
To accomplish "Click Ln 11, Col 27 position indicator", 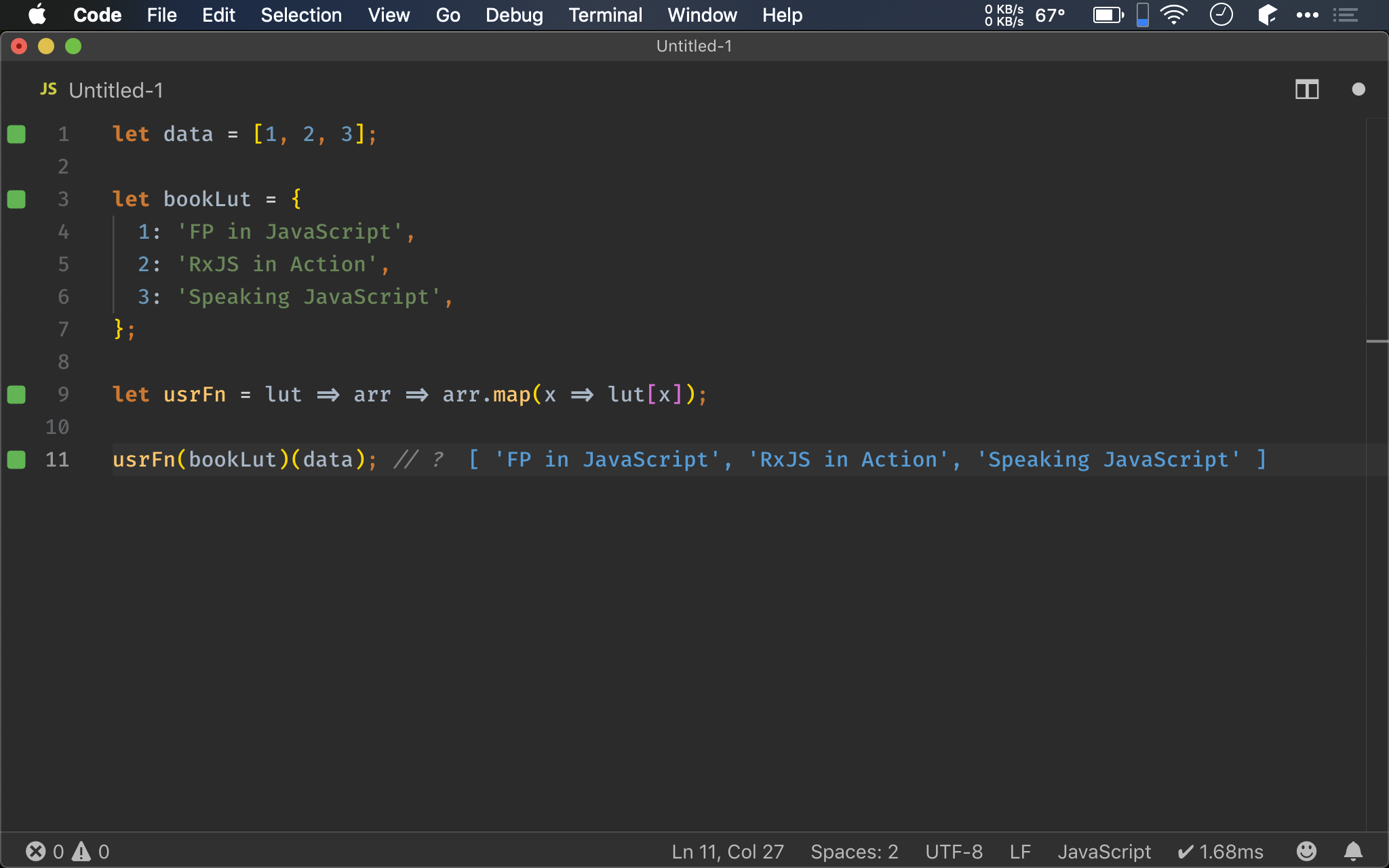I will point(728,852).
